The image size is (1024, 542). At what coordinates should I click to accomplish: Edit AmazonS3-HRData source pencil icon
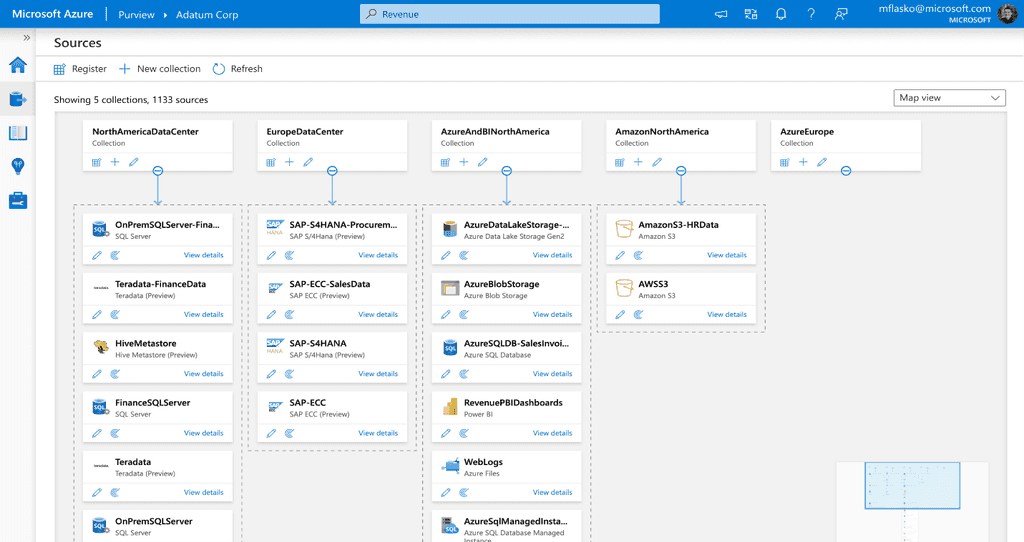click(620, 255)
